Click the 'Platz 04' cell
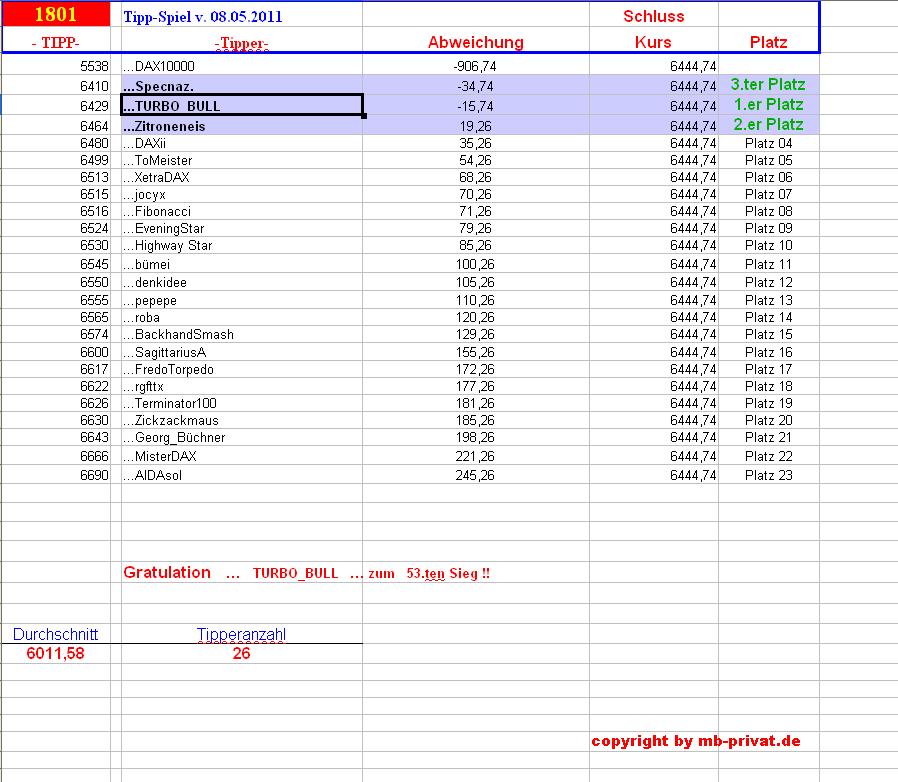Viewport: 898px width, 782px height. click(x=769, y=143)
